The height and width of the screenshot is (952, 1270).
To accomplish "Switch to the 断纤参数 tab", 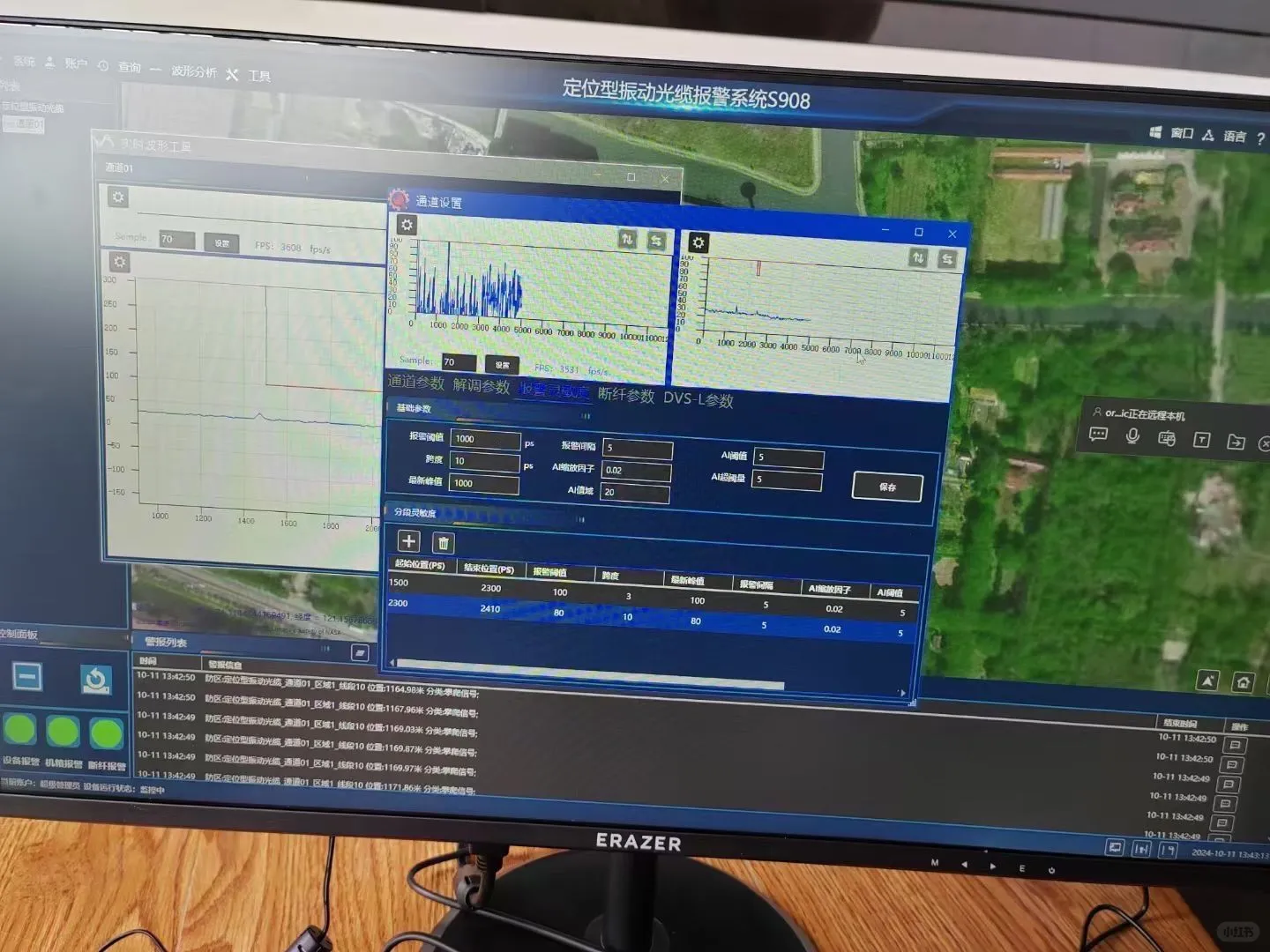I will pos(626,395).
